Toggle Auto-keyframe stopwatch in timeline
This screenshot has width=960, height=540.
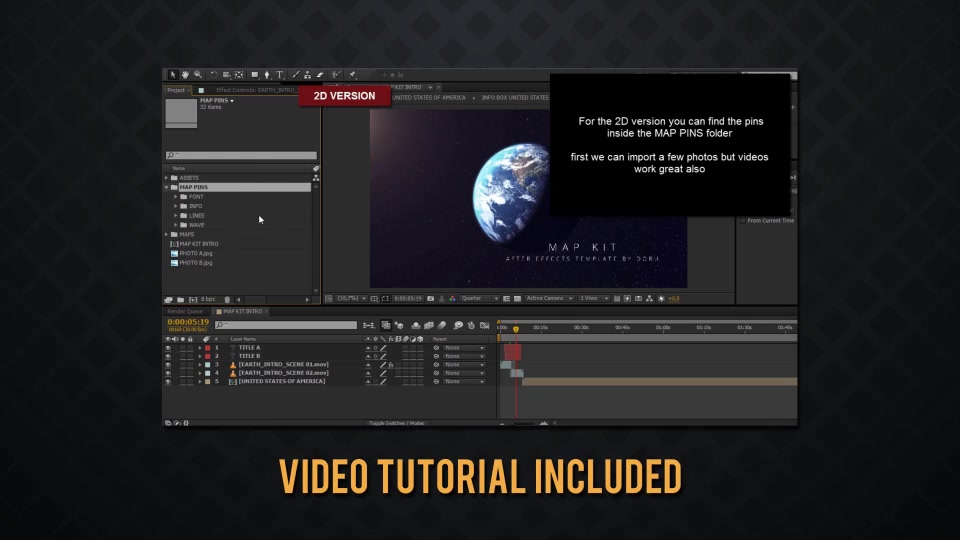click(471, 326)
